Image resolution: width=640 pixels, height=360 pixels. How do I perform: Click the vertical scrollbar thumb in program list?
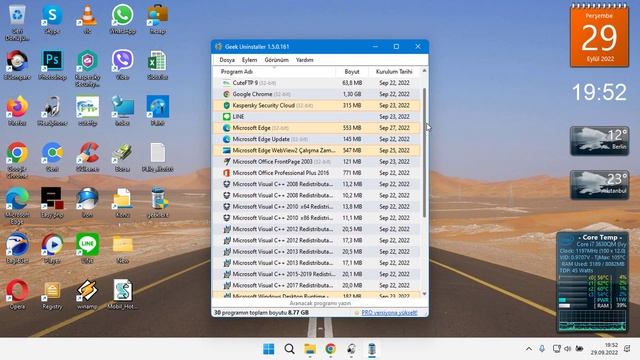coord(424,153)
